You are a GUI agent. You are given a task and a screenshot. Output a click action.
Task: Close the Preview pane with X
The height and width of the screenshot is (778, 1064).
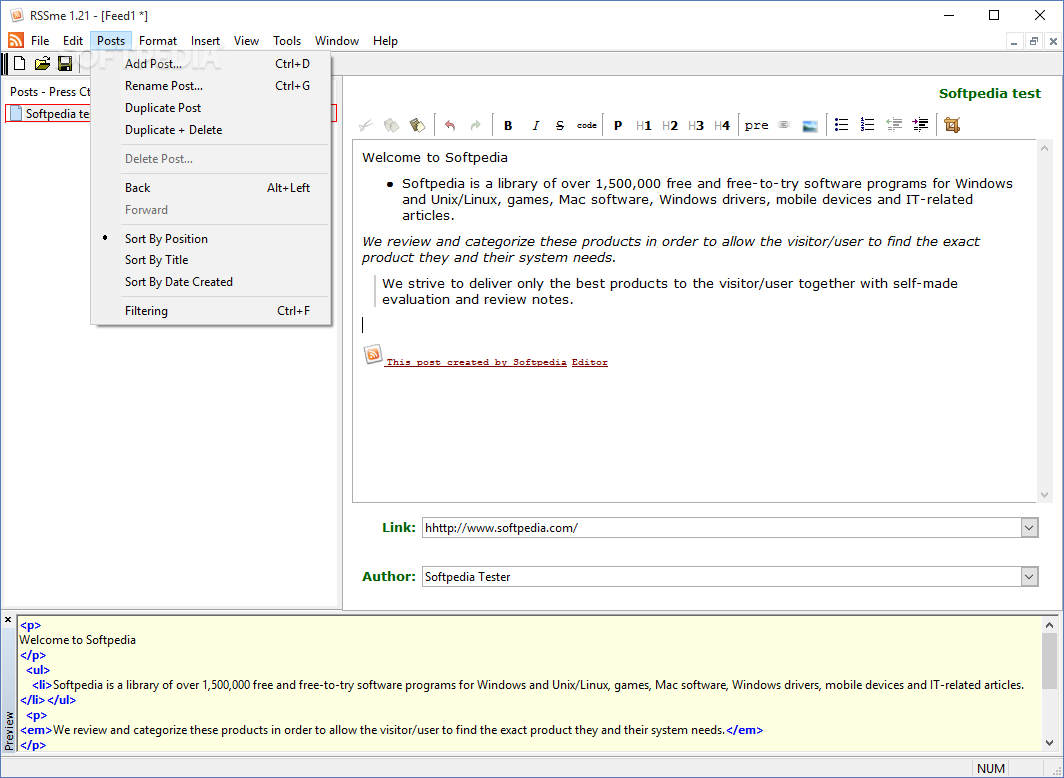[x=8, y=620]
